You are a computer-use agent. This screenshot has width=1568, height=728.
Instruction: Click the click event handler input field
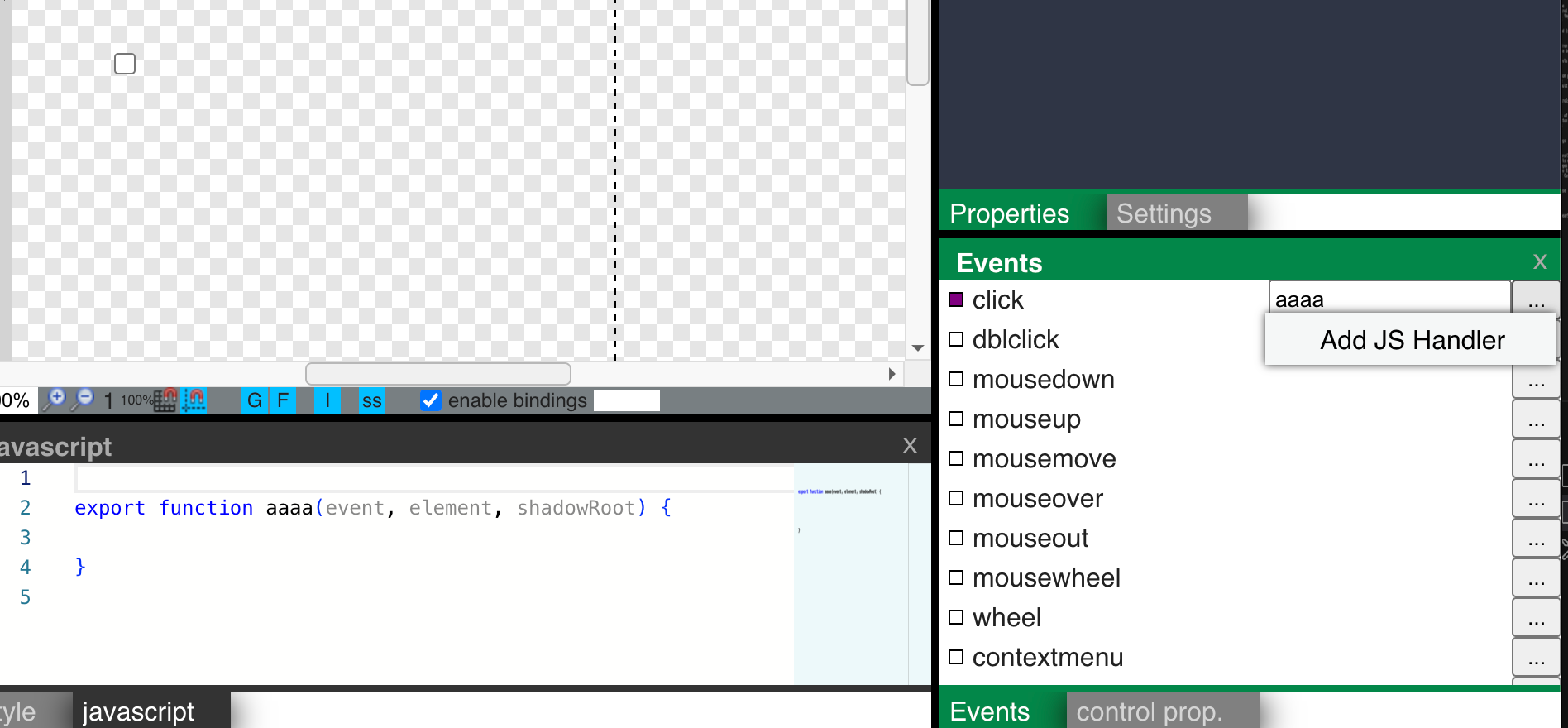click(x=1389, y=299)
